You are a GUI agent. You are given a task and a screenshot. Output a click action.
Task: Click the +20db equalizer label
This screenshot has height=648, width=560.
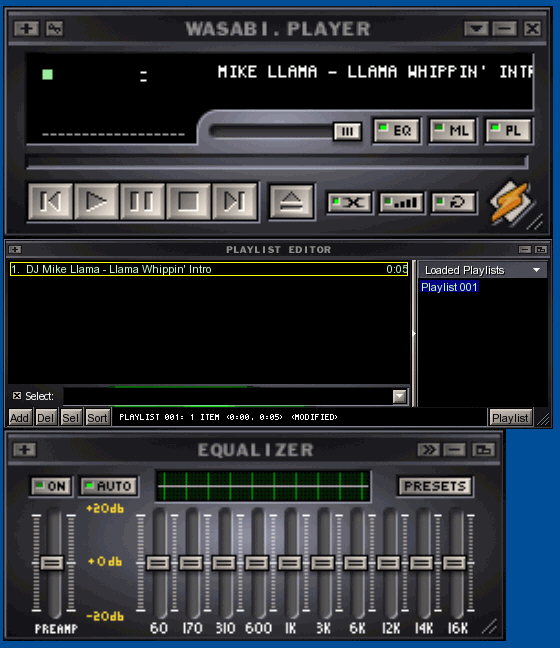tap(105, 508)
